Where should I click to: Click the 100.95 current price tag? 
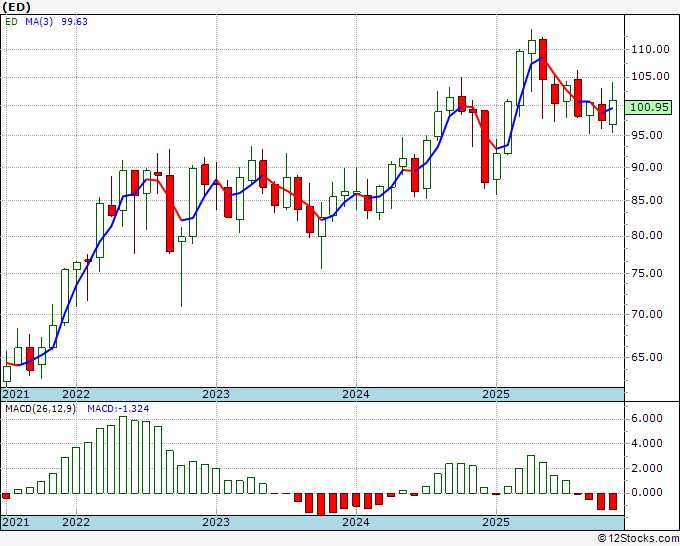[x=648, y=107]
